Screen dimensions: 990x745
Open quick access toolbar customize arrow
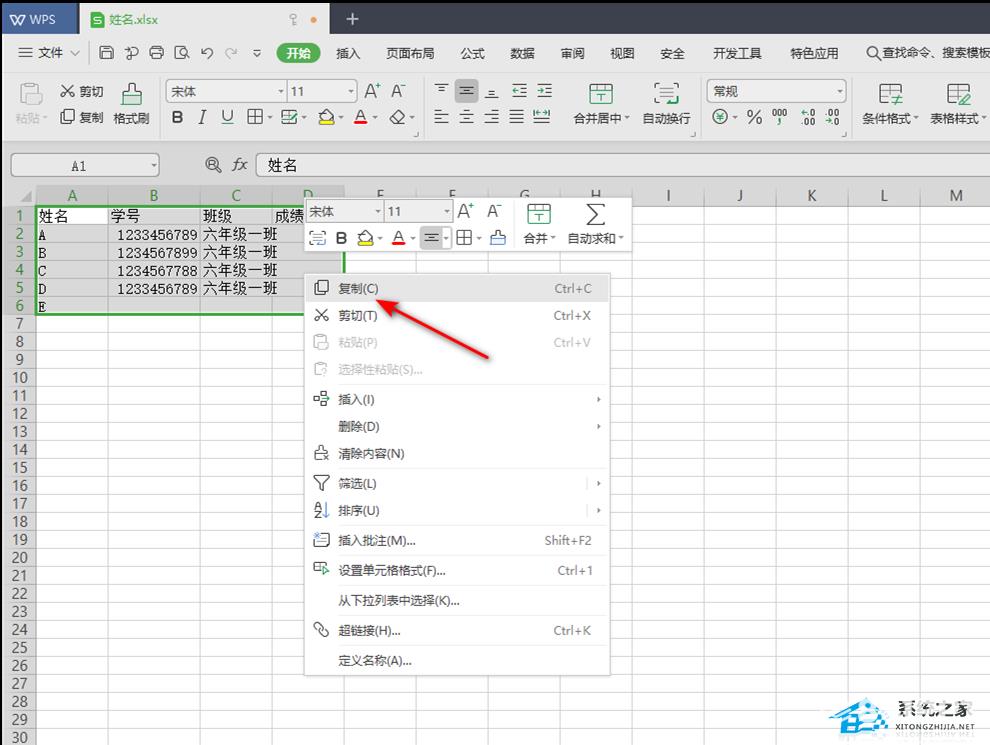click(x=257, y=53)
